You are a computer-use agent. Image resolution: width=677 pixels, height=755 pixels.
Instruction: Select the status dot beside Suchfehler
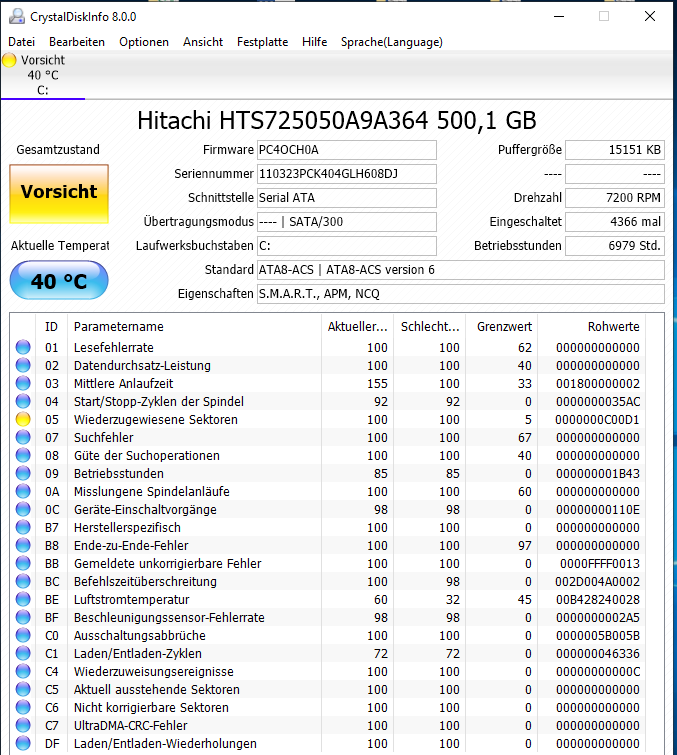[x=23, y=437]
